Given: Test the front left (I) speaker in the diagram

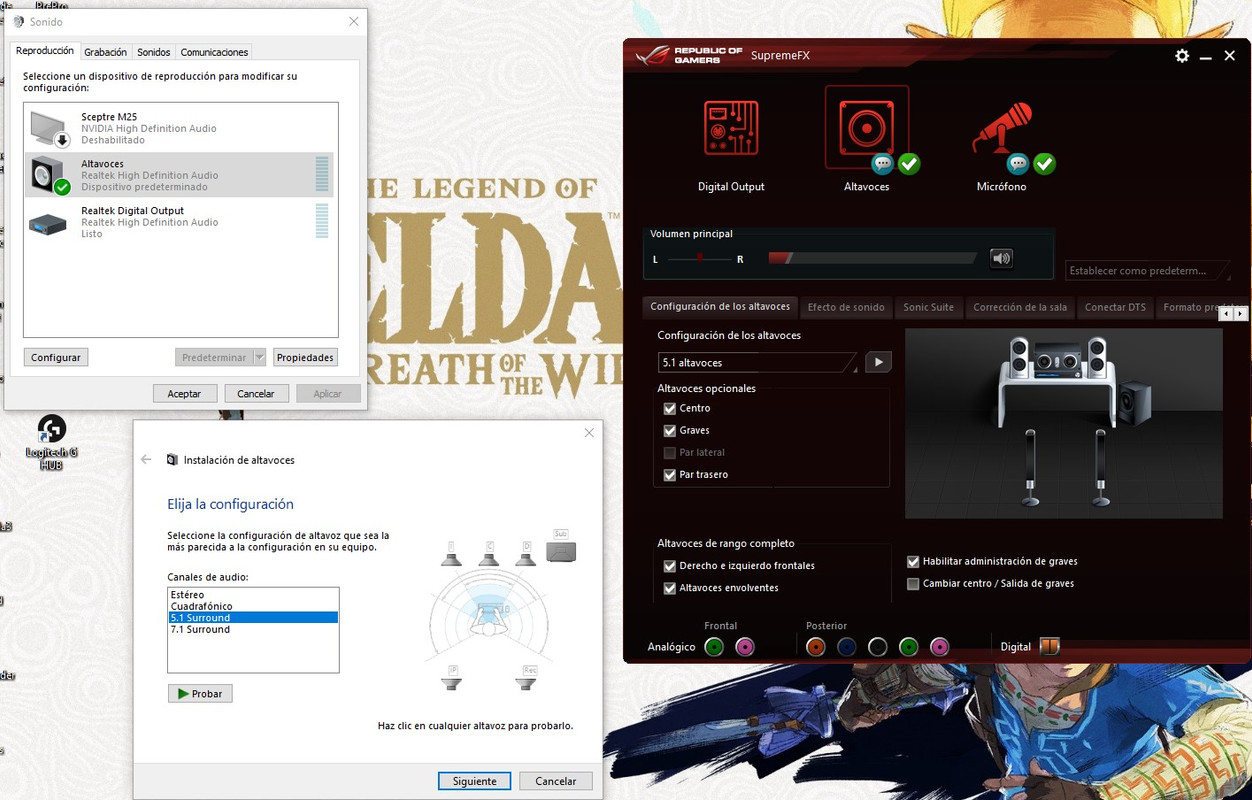Looking at the screenshot, I should click(452, 554).
